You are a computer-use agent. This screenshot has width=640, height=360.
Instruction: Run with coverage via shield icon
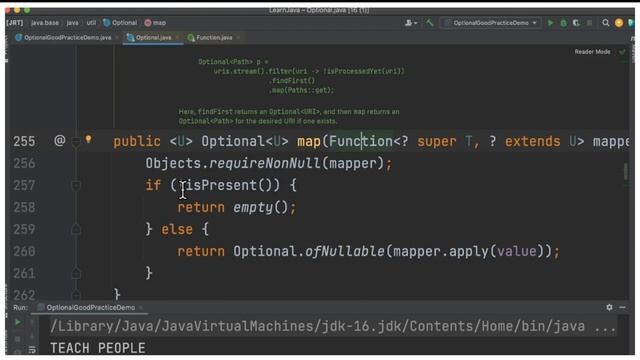point(576,23)
